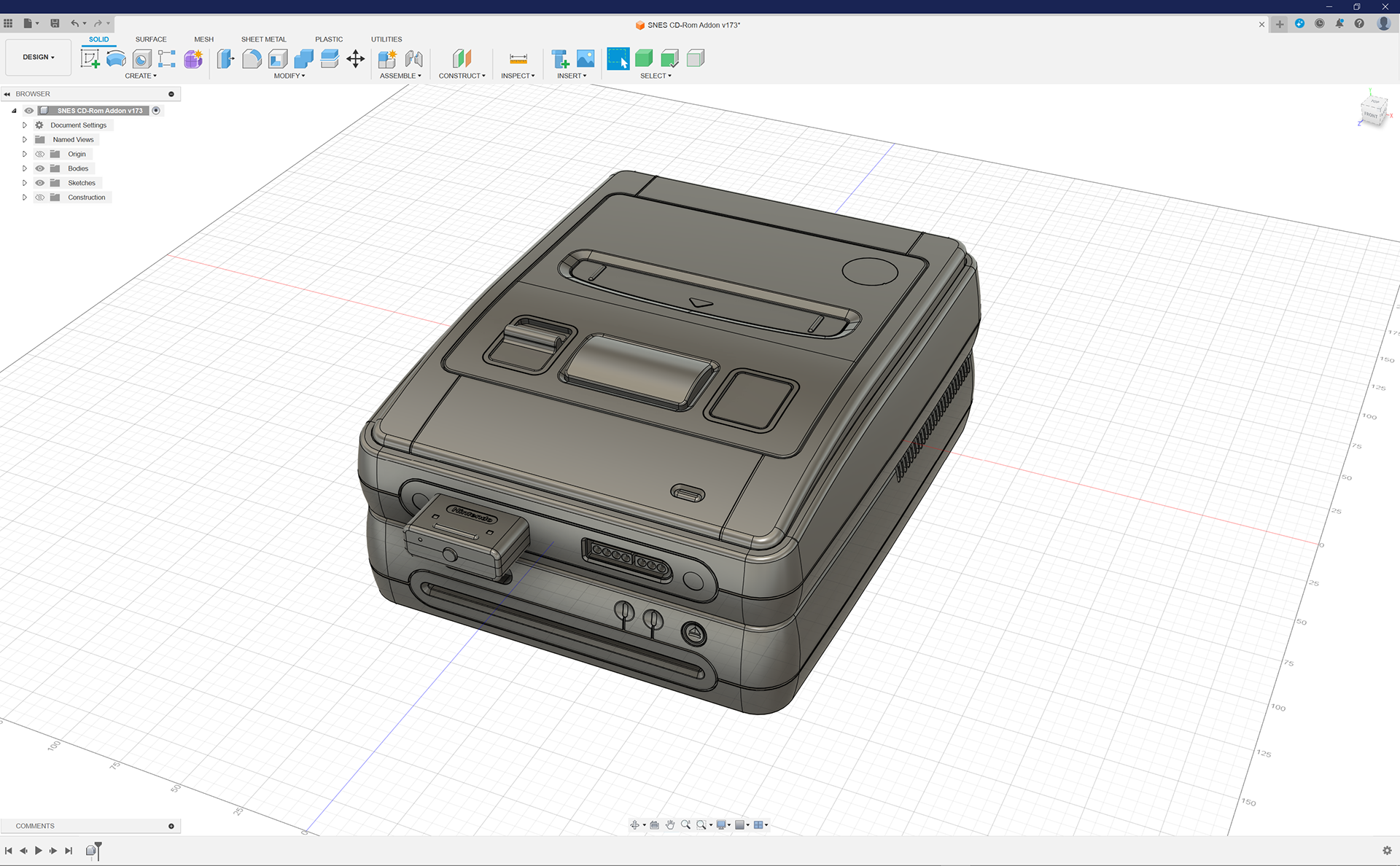The width and height of the screenshot is (1400, 866).
Task: Click the Look At navigation icon
Action: 654,824
